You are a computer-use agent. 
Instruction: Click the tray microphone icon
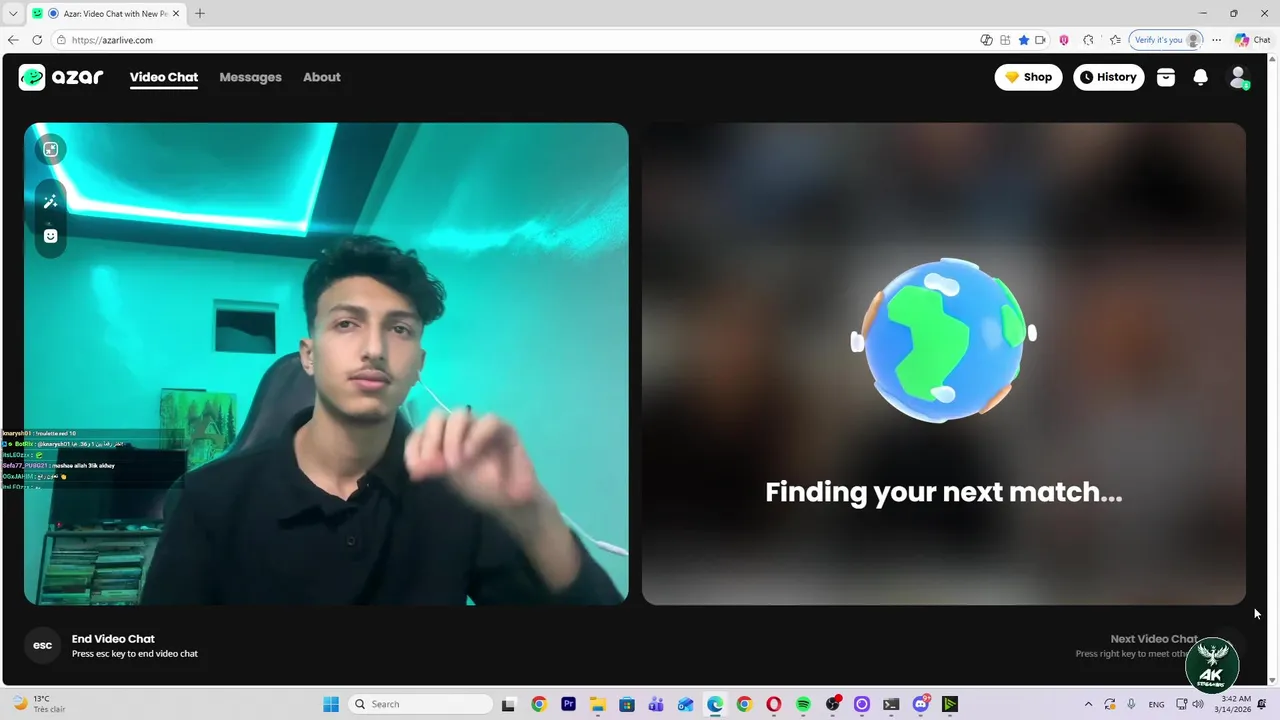(x=1131, y=704)
